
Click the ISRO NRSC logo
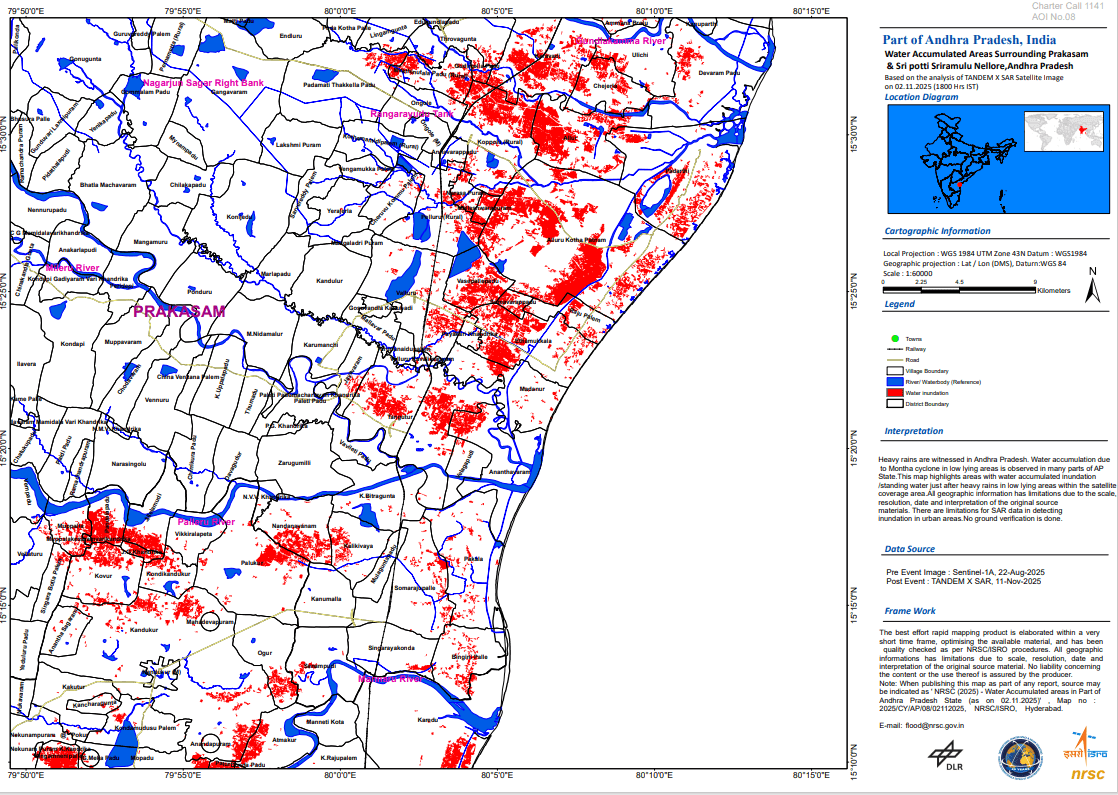coord(1085,757)
